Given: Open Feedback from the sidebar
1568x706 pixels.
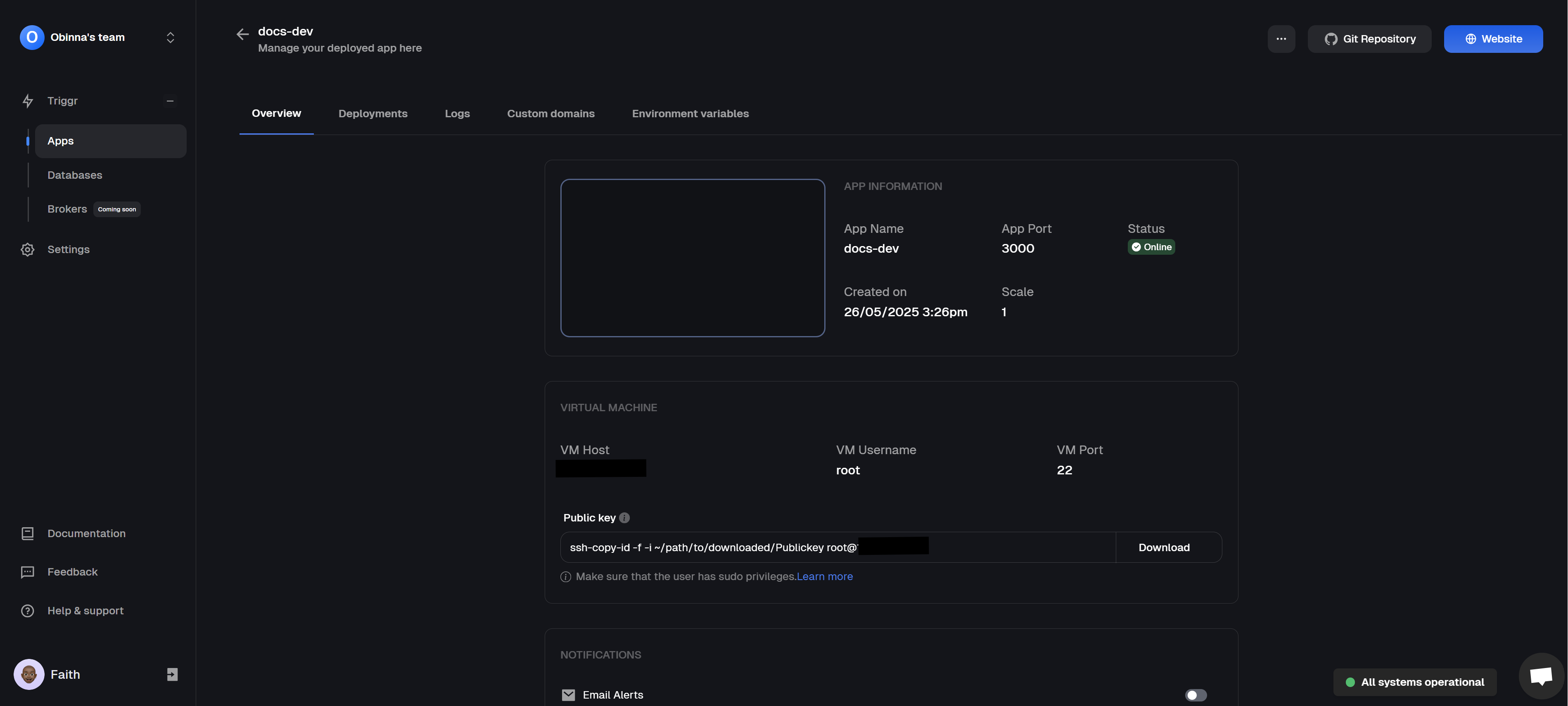Looking at the screenshot, I should (x=72, y=572).
